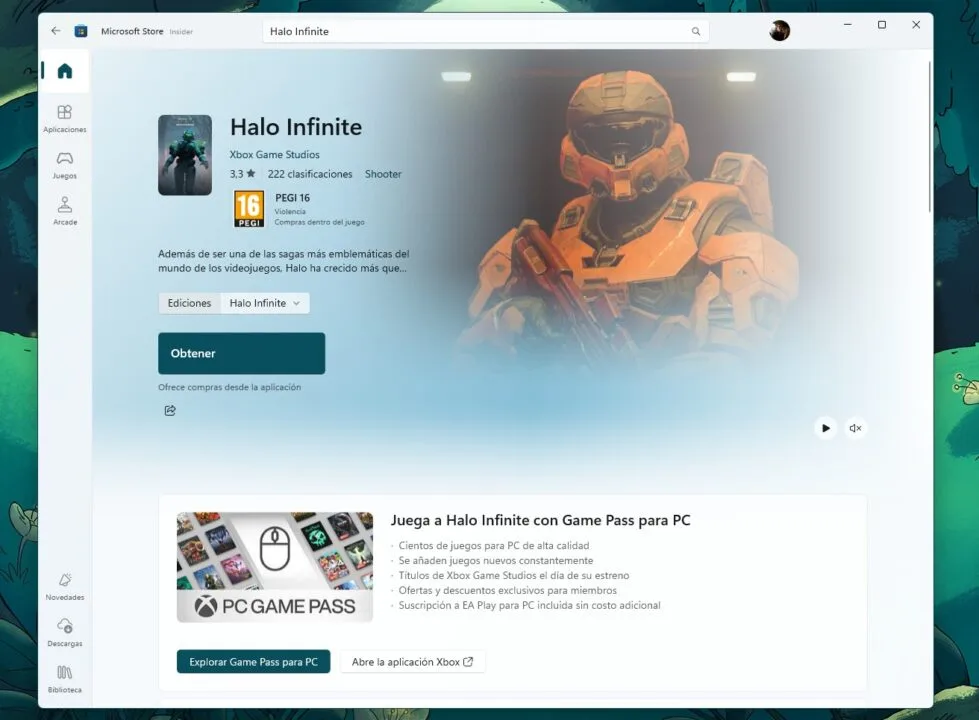979x720 pixels.
Task: Open the profile avatar menu
Action: (779, 30)
